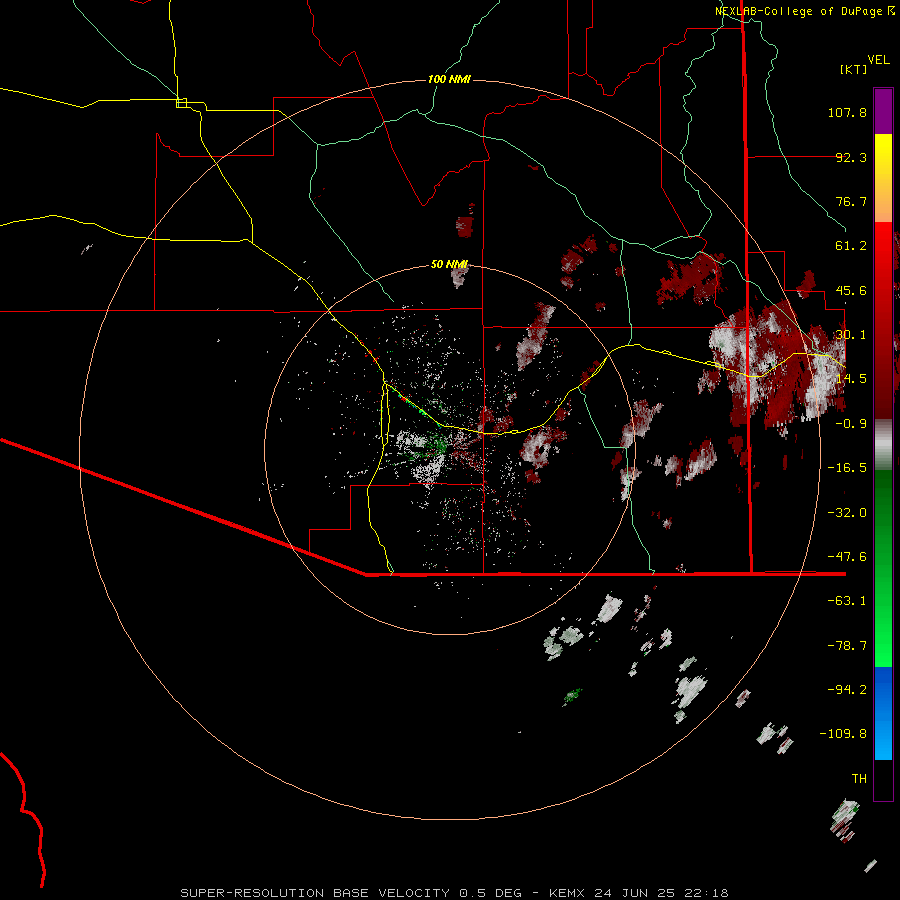Click the bright green segment of the color bar
The height and width of the screenshot is (900, 900).
(x=883, y=568)
